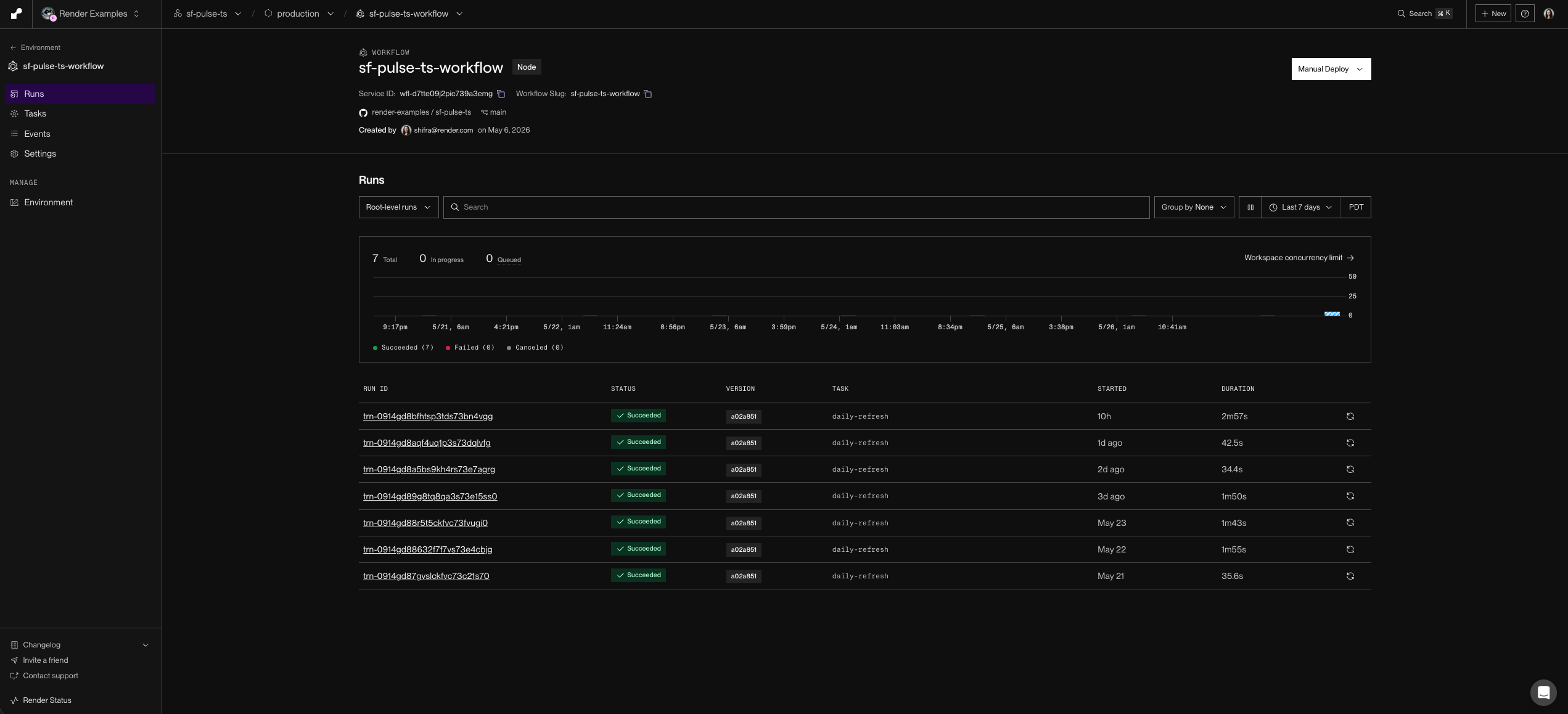Open the Last 7 days time range dropdown
Screen dimensions: 1568x714
pos(1301,207)
